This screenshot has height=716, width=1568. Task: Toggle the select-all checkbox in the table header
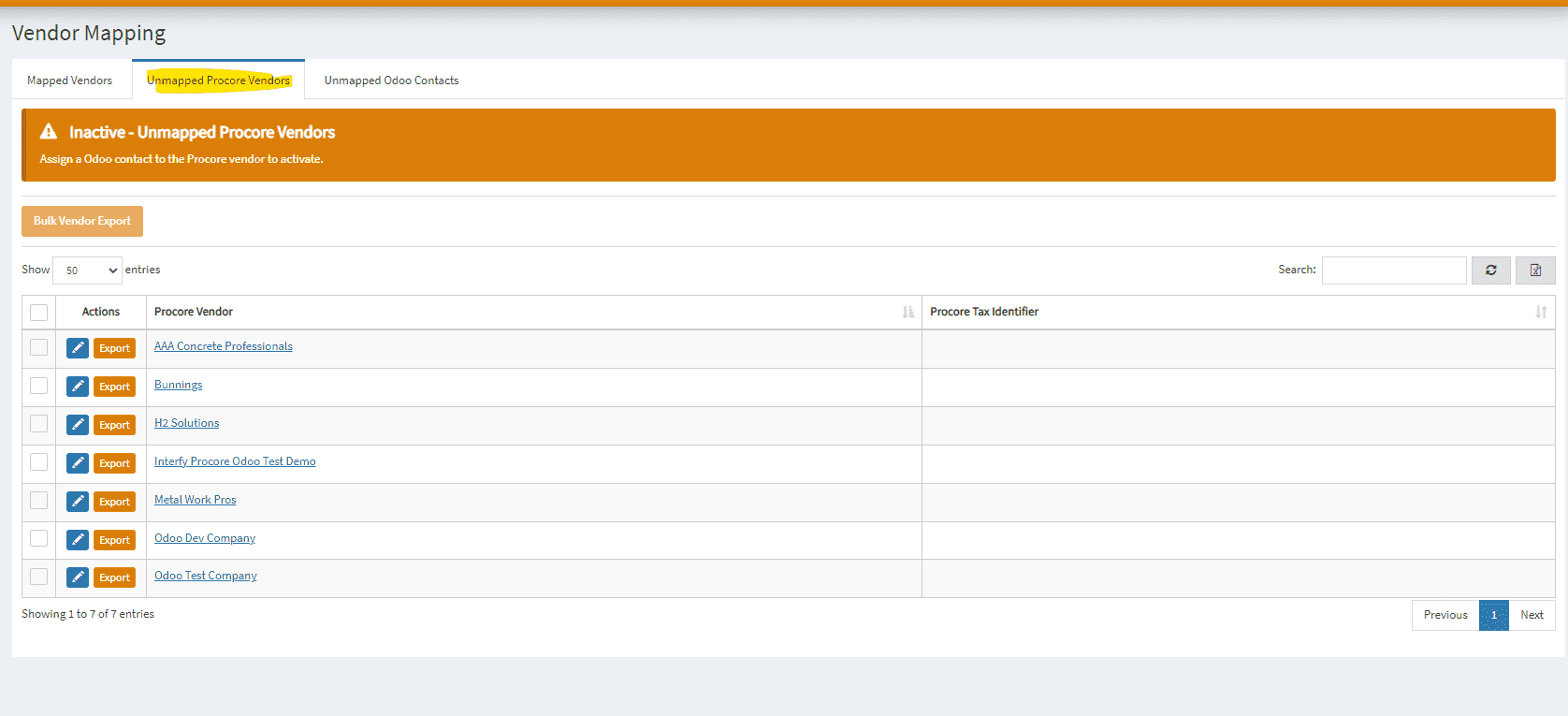39,313
